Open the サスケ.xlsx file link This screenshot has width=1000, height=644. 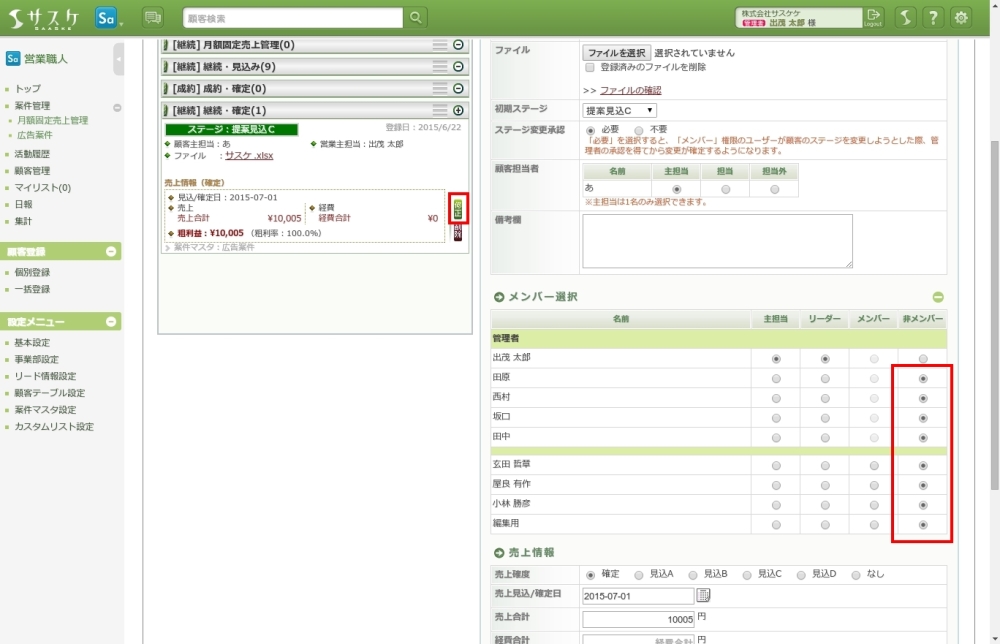pos(249,156)
